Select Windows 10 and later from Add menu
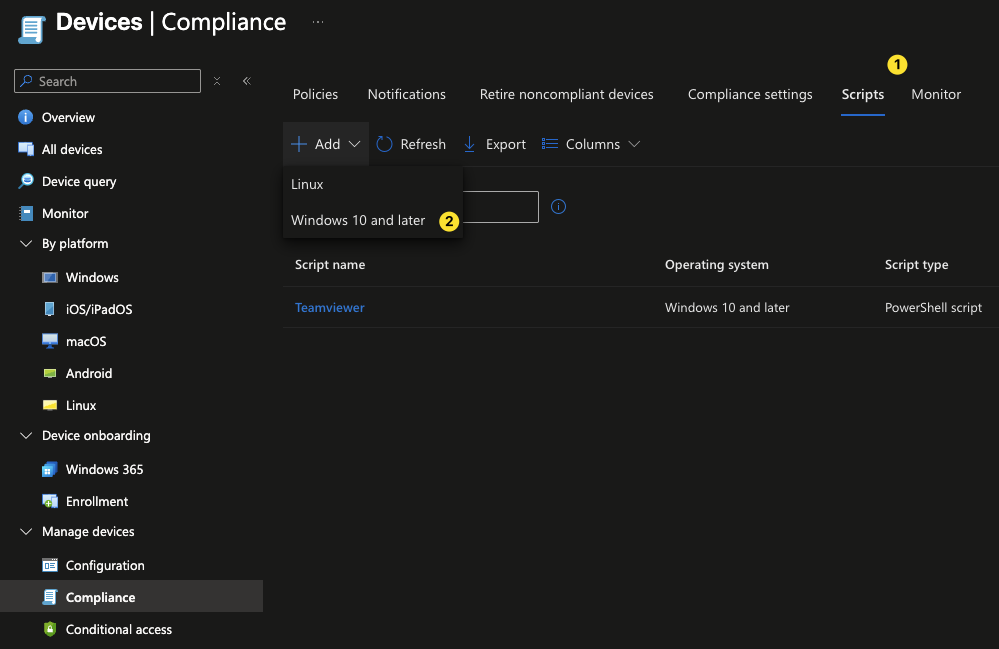This screenshot has width=999, height=649. point(358,220)
